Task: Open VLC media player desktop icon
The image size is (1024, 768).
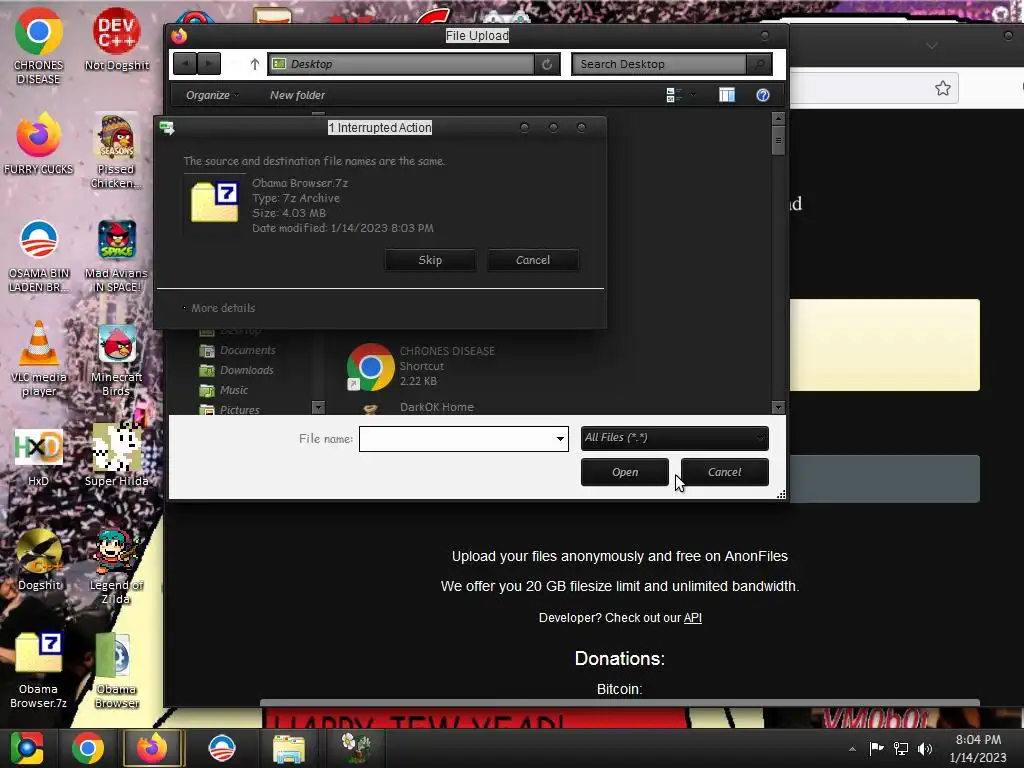Action: pyautogui.click(x=39, y=359)
